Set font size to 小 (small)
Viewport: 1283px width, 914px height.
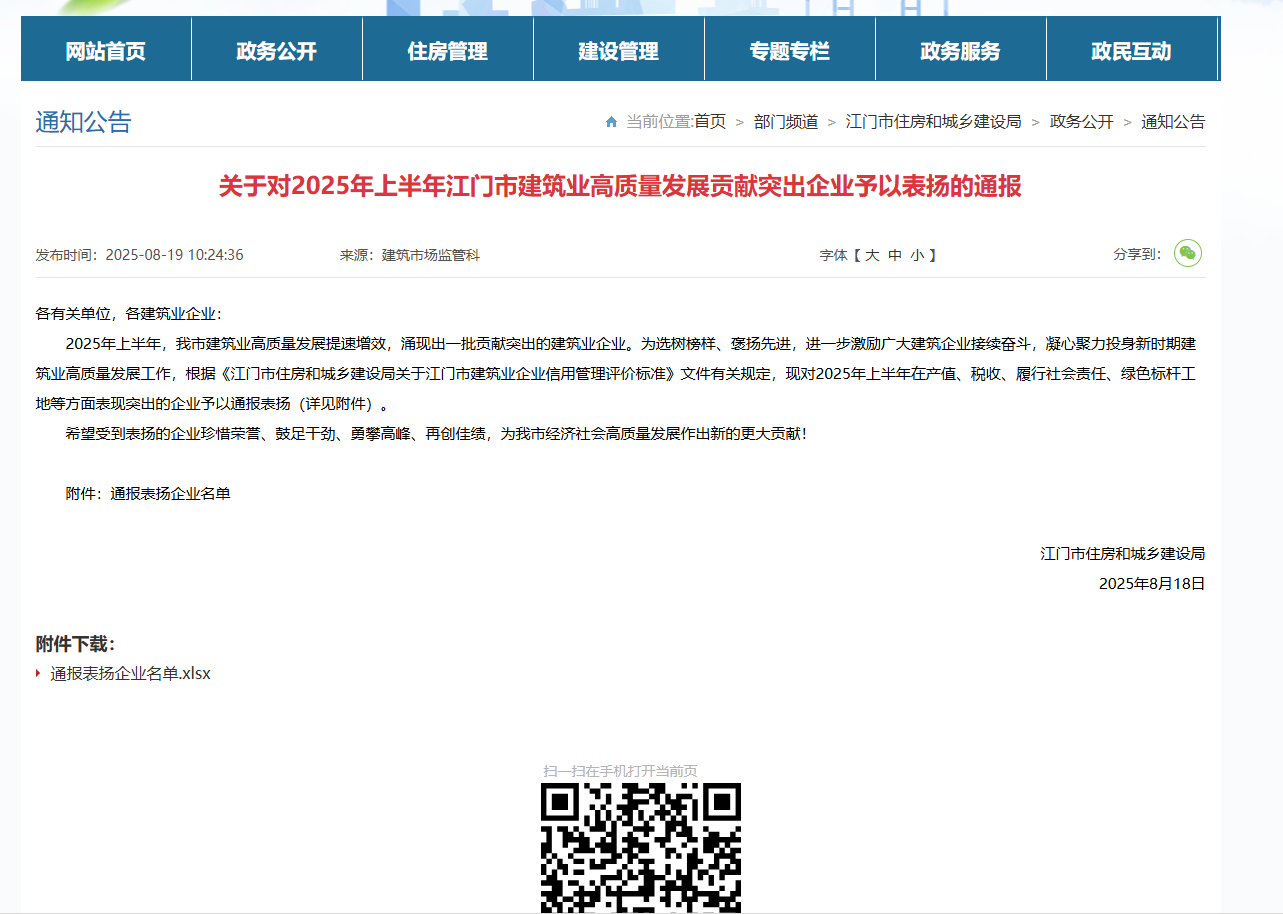pyautogui.click(x=917, y=255)
